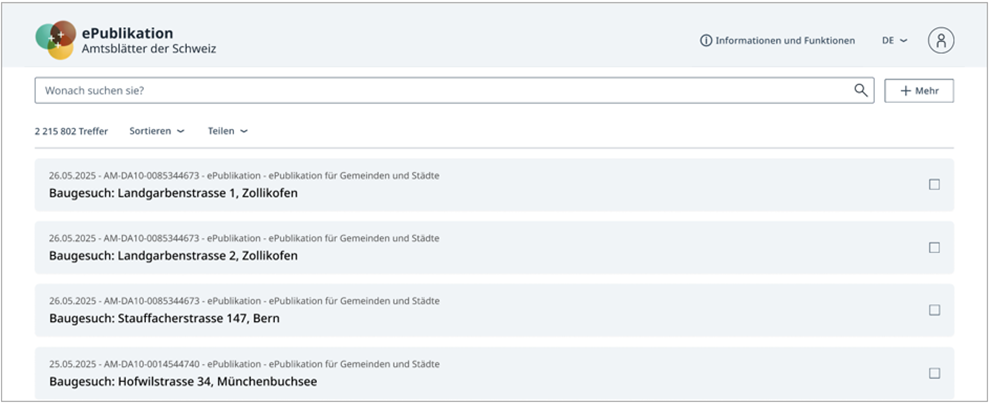Image resolution: width=989 pixels, height=404 pixels.
Task: Click the Amtsblätter der Schweiz title text
Action: click(148, 49)
